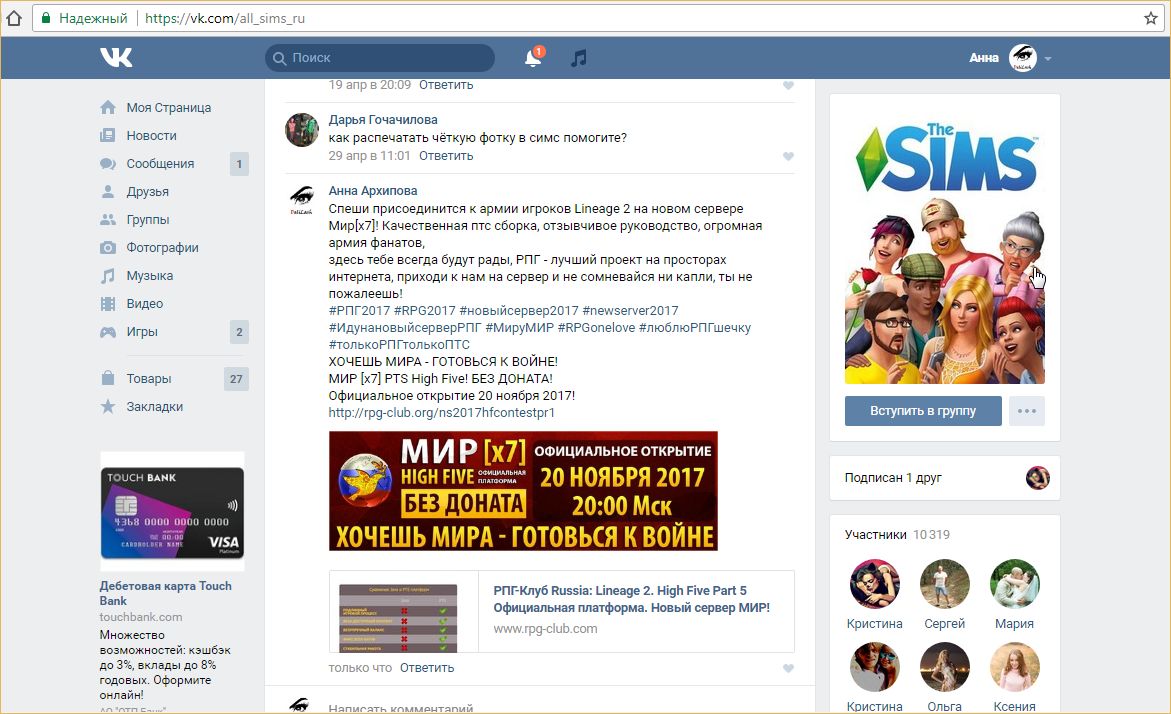Click the browser home icon
This screenshot has width=1171, height=714.
pyautogui.click(x=14, y=18)
